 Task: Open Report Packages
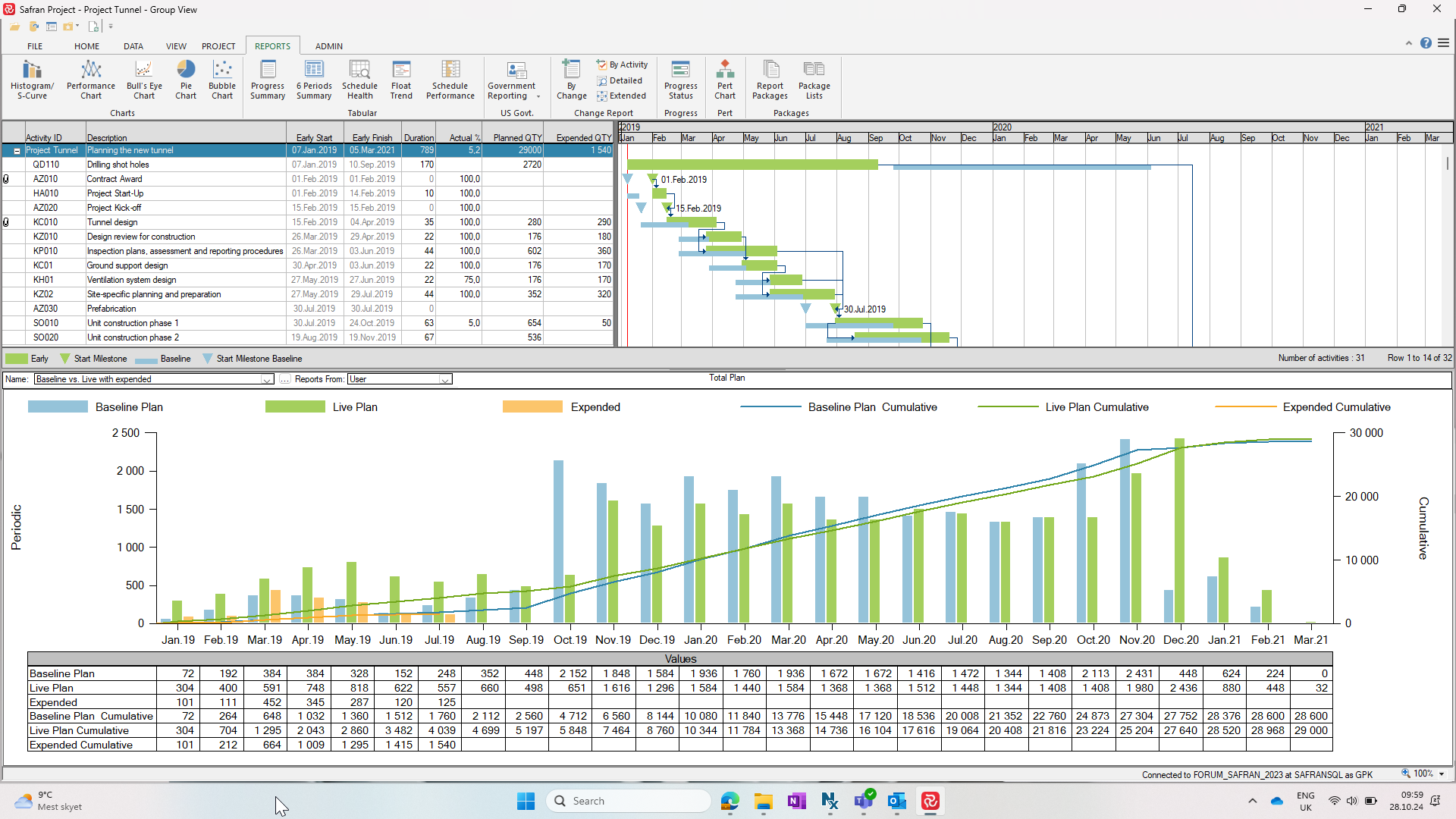point(770,80)
